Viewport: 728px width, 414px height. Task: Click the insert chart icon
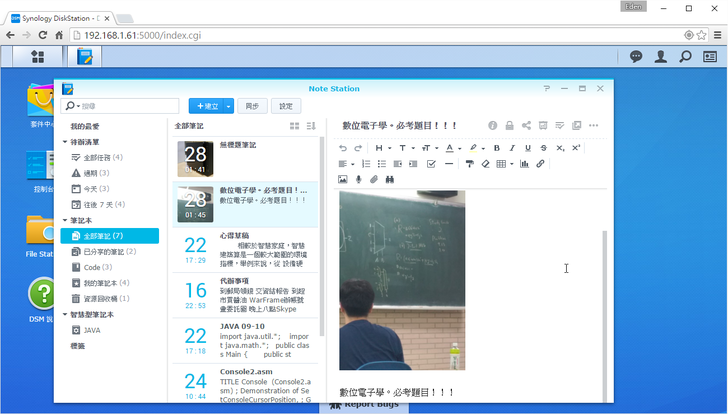(x=525, y=163)
